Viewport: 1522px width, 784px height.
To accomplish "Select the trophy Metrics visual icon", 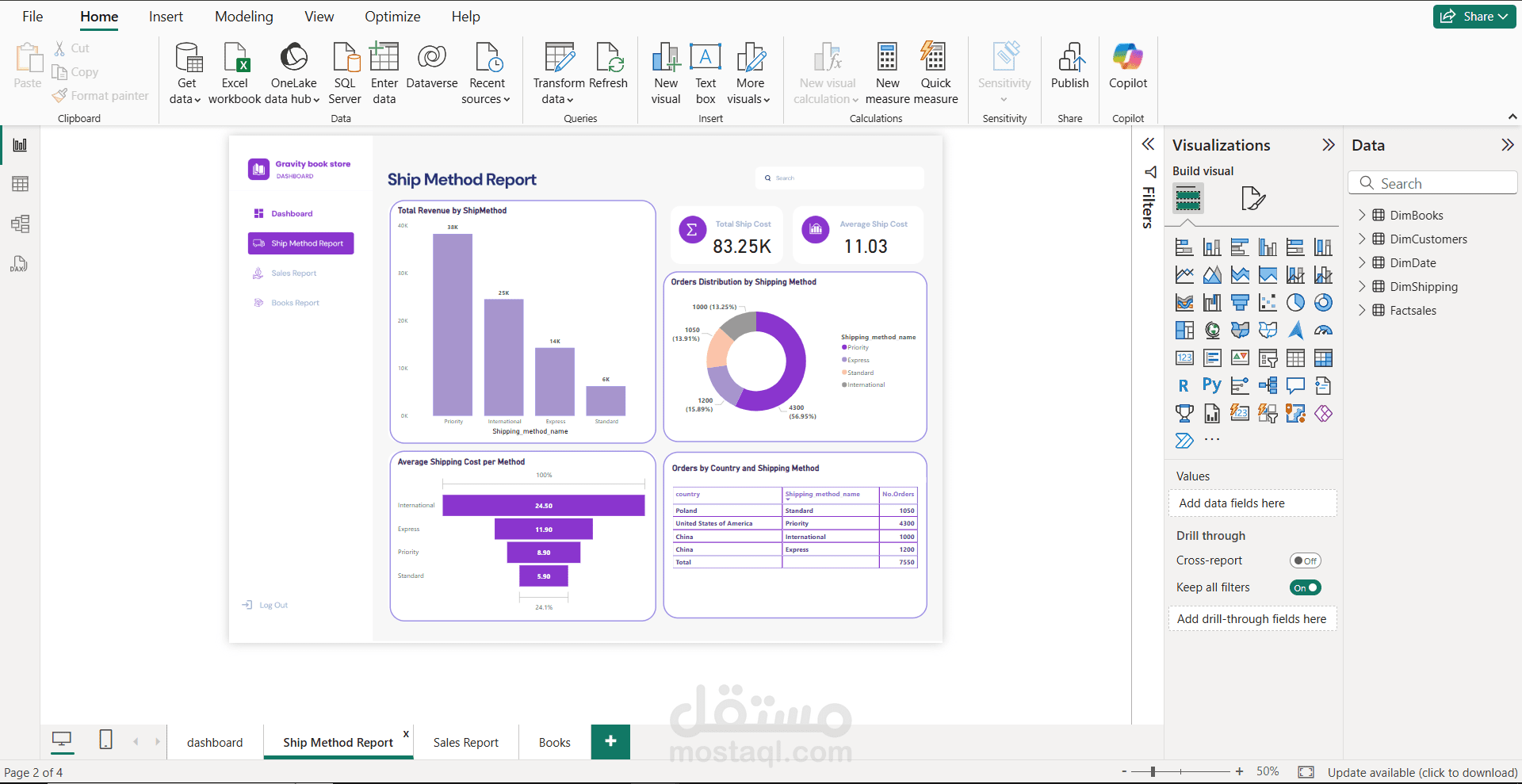I will click(x=1184, y=414).
